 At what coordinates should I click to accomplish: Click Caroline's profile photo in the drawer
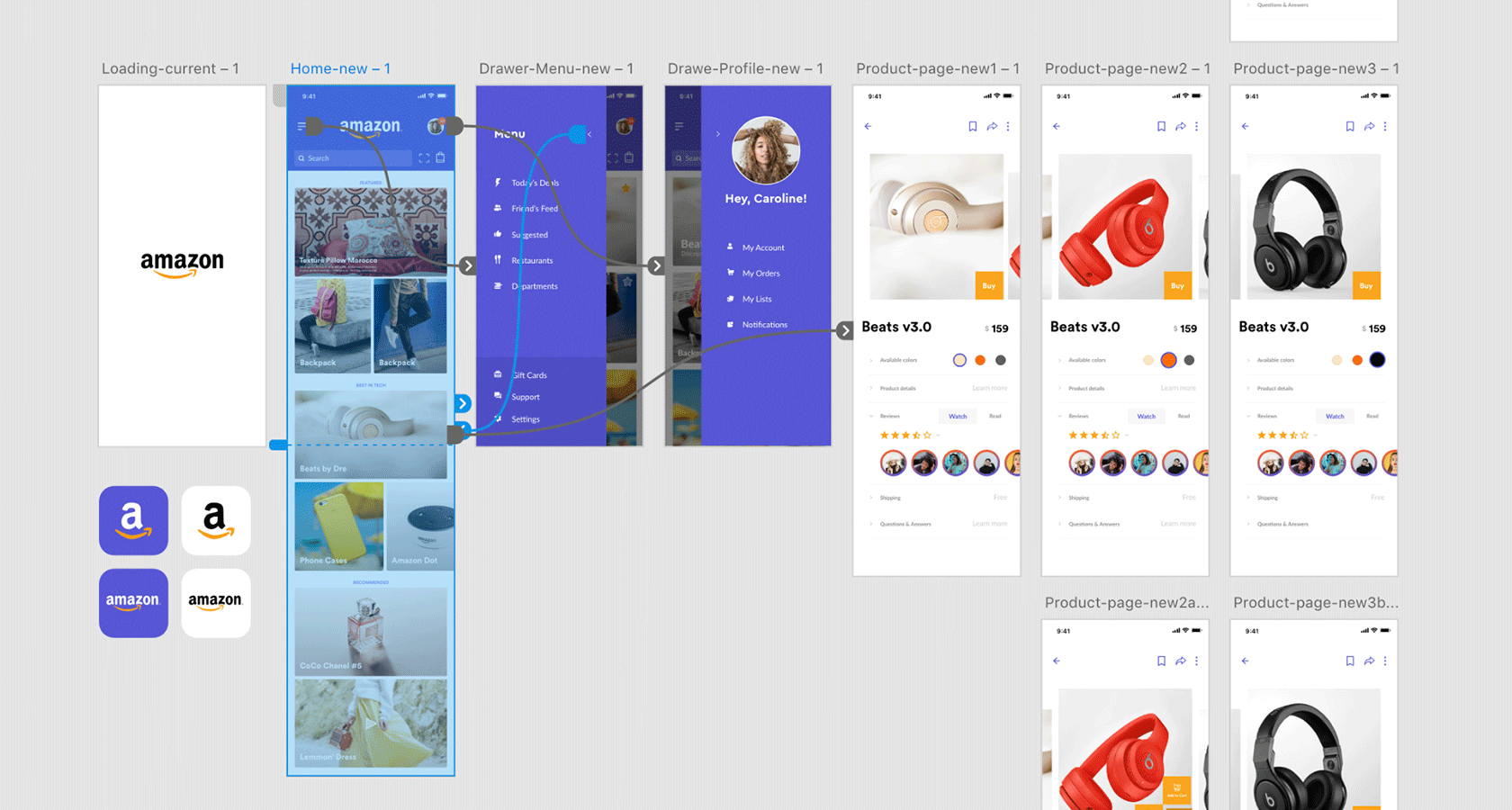click(x=765, y=150)
